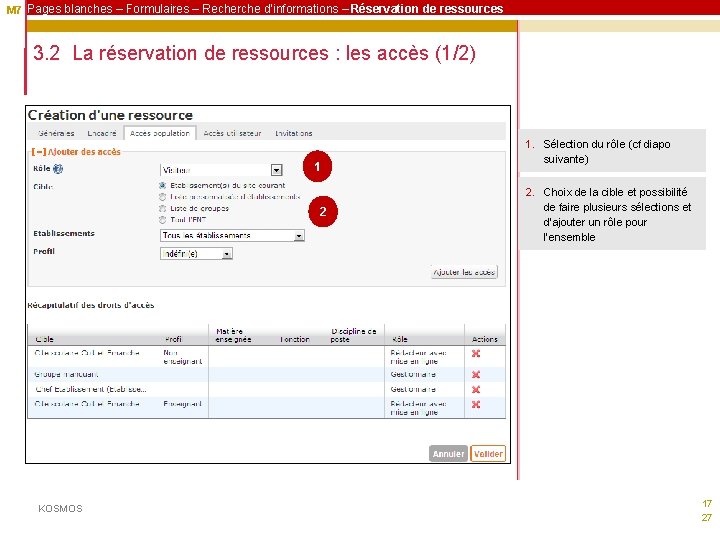
Task: Click the Discipline de poste column header
Action: 353,335
